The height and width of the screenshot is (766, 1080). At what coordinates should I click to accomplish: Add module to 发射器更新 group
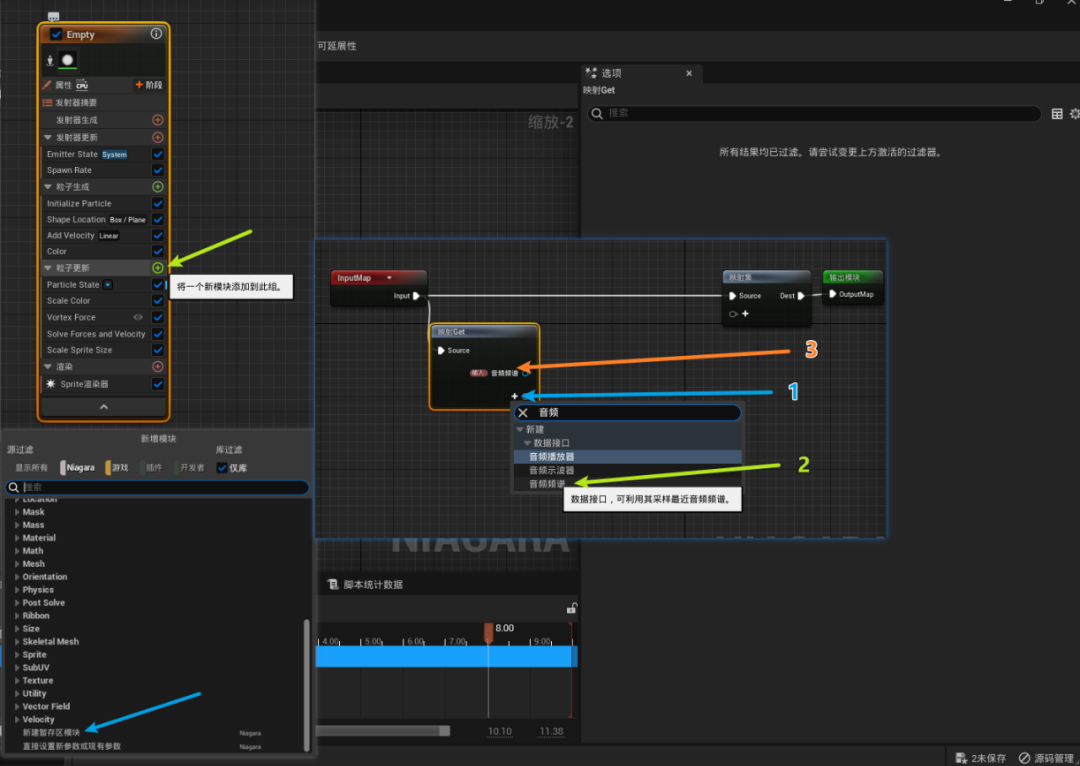(158, 137)
